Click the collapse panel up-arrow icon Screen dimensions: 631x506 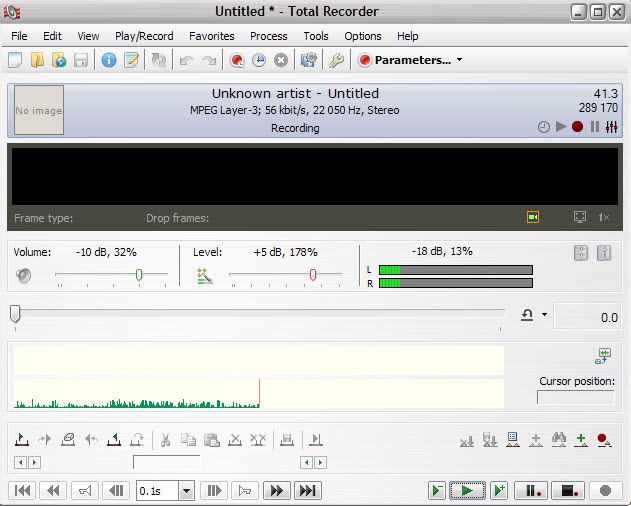[x=604, y=253]
